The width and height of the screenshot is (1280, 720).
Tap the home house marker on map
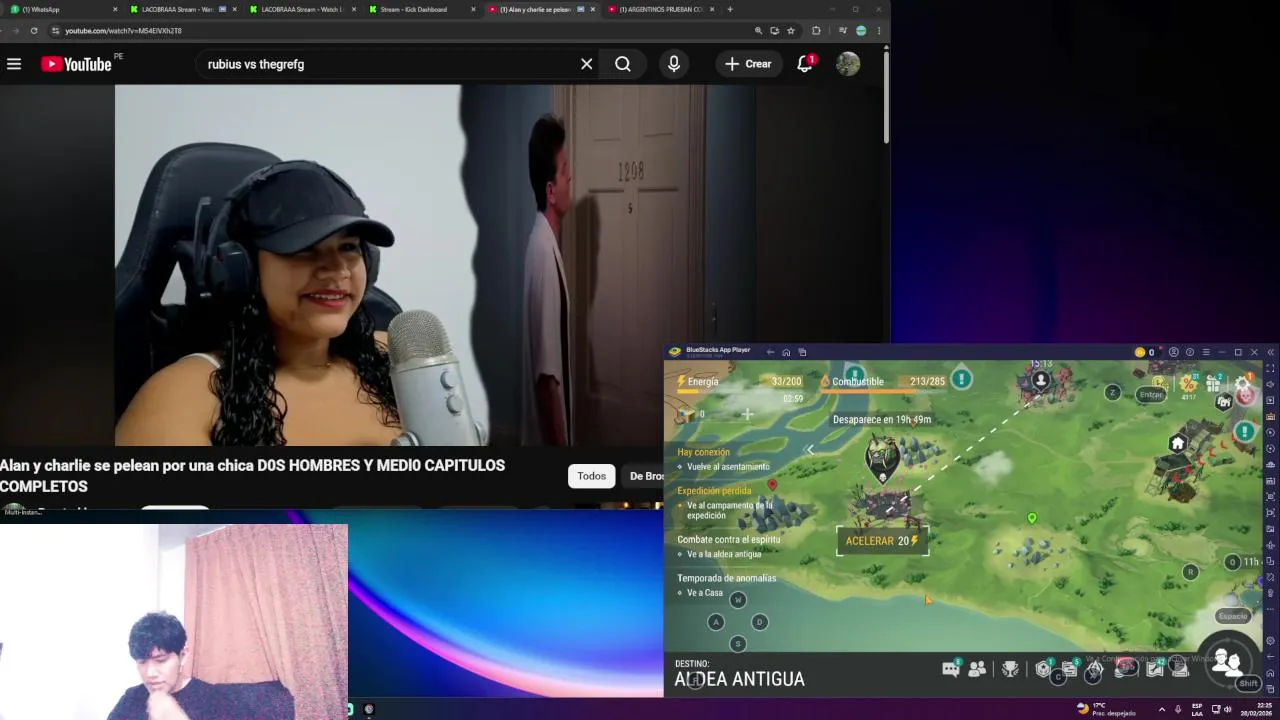pyautogui.click(x=1178, y=444)
